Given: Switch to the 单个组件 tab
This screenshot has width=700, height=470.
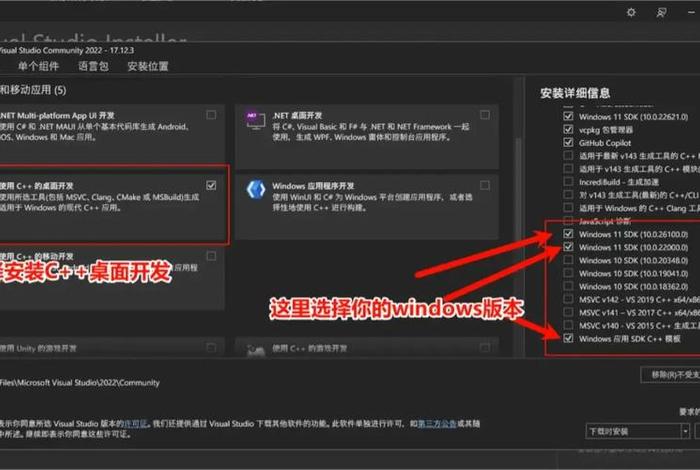Looking at the screenshot, I should pos(38,67).
